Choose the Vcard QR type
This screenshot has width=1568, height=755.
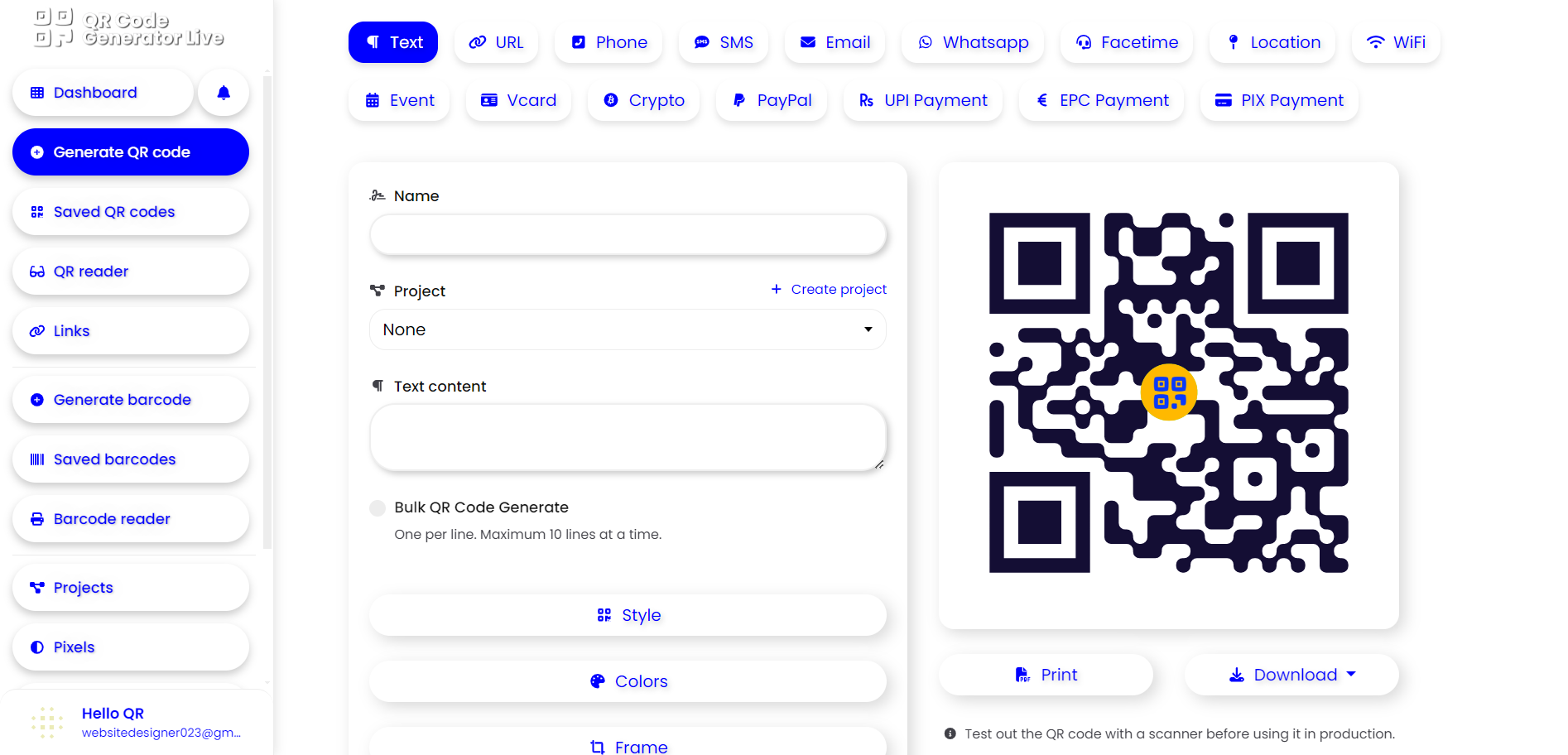pyautogui.click(x=518, y=100)
